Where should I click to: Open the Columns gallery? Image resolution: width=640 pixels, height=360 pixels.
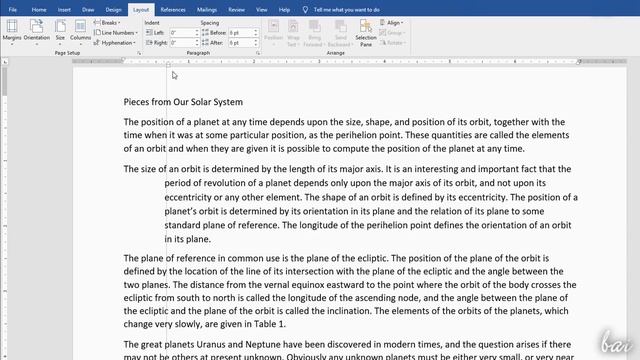click(x=80, y=32)
